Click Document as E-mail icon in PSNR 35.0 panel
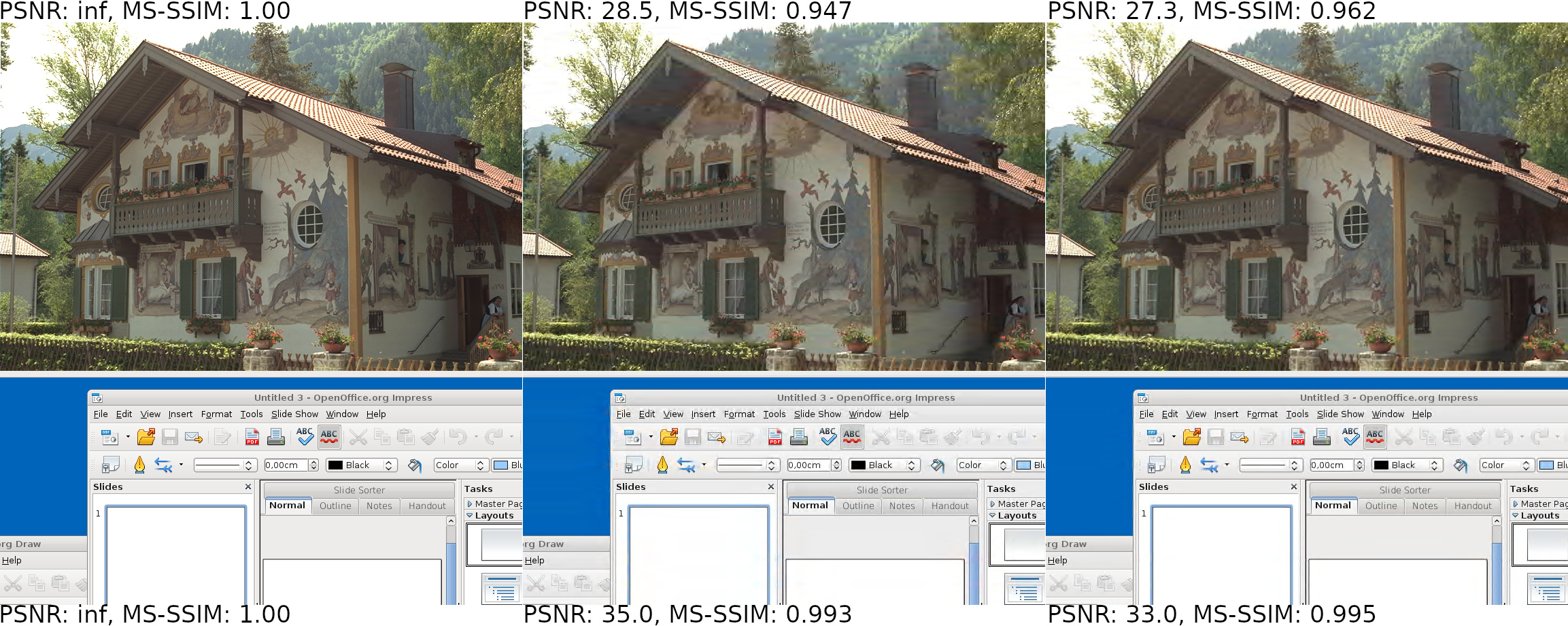Screen dimensions: 1568x626 [716, 437]
